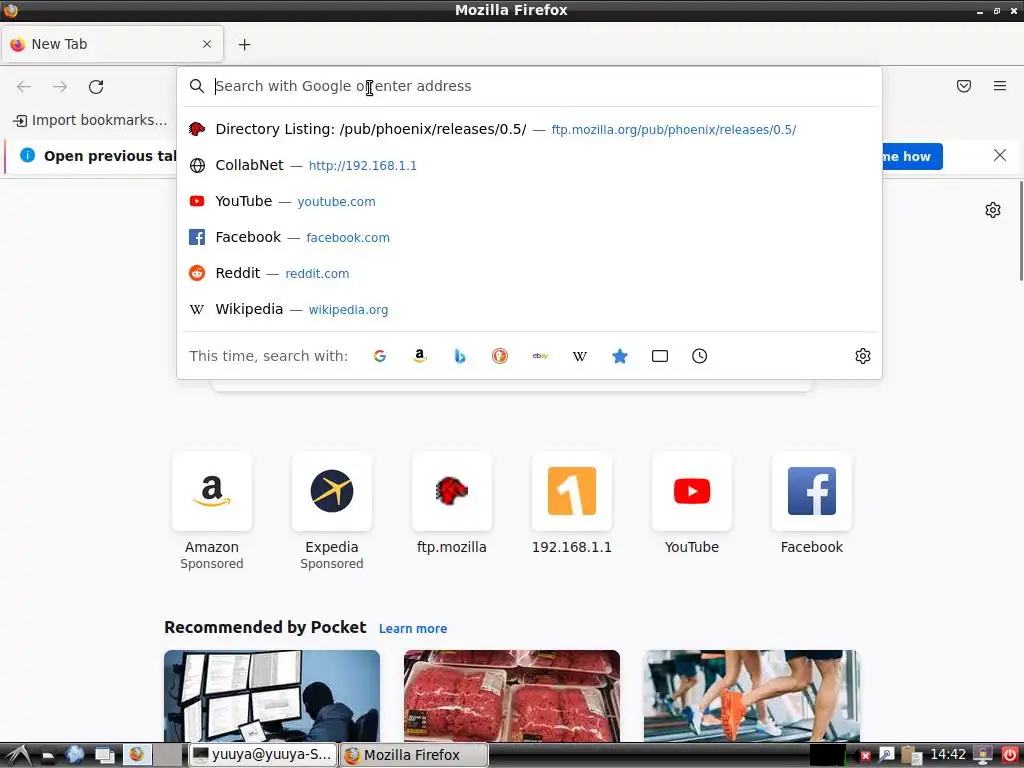Viewport: 1024px width, 768px height.
Task: Click the show desktop taskbar icon
Action: (x=105, y=755)
